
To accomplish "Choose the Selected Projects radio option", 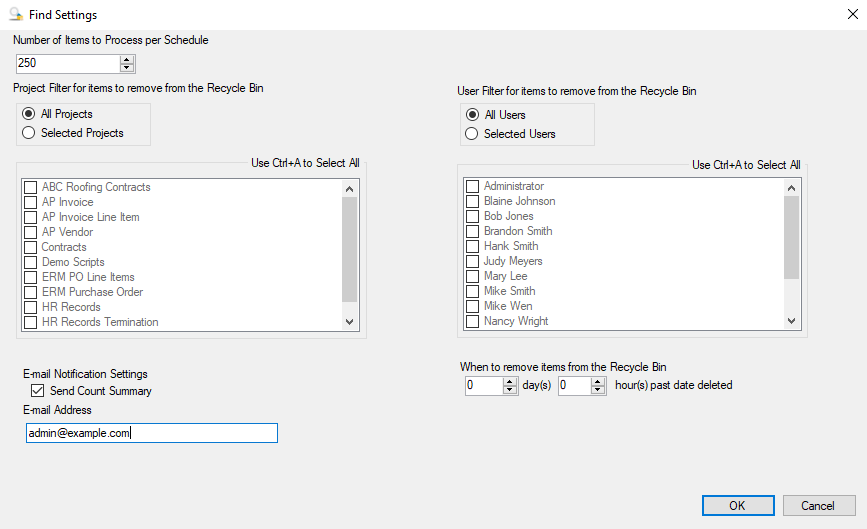I will coord(28,133).
